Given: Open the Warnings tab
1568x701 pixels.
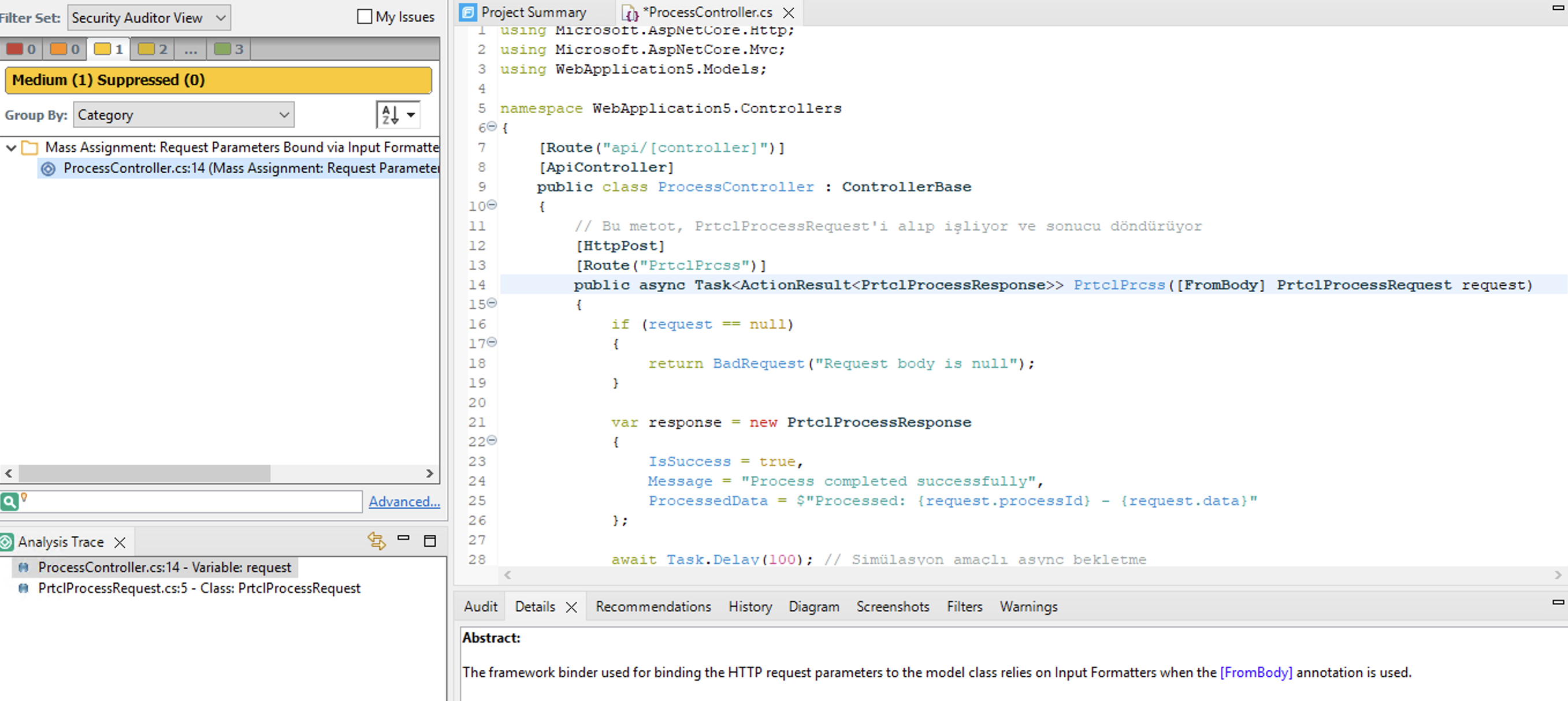Looking at the screenshot, I should [x=1028, y=607].
